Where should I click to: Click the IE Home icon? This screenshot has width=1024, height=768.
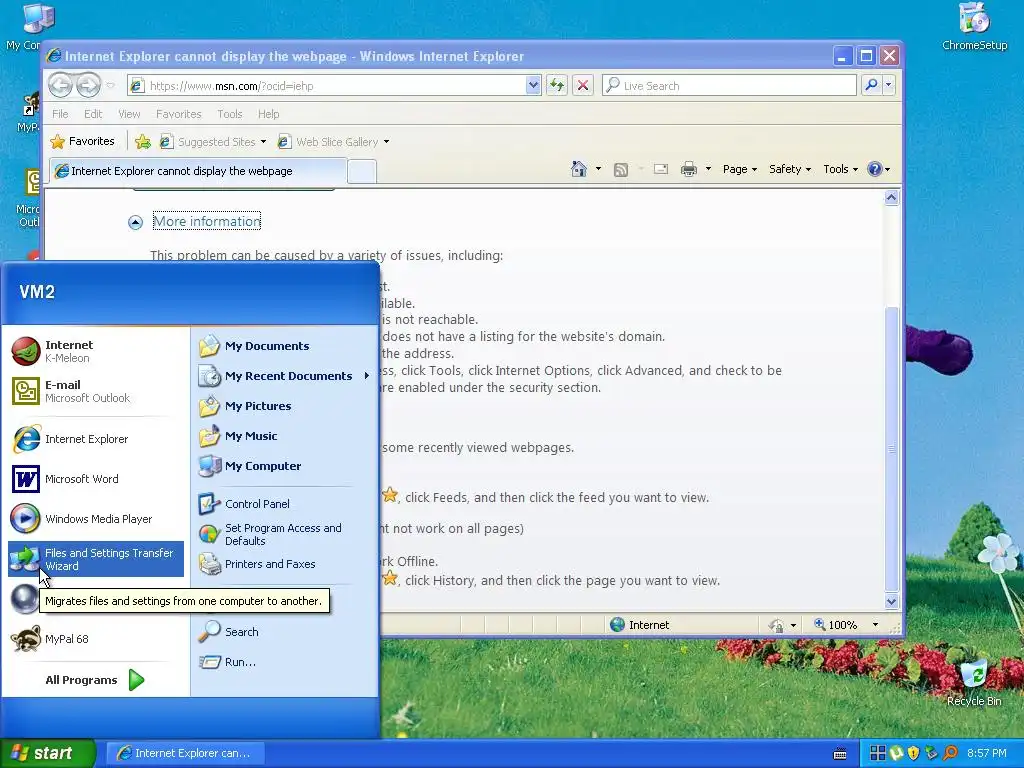579,169
